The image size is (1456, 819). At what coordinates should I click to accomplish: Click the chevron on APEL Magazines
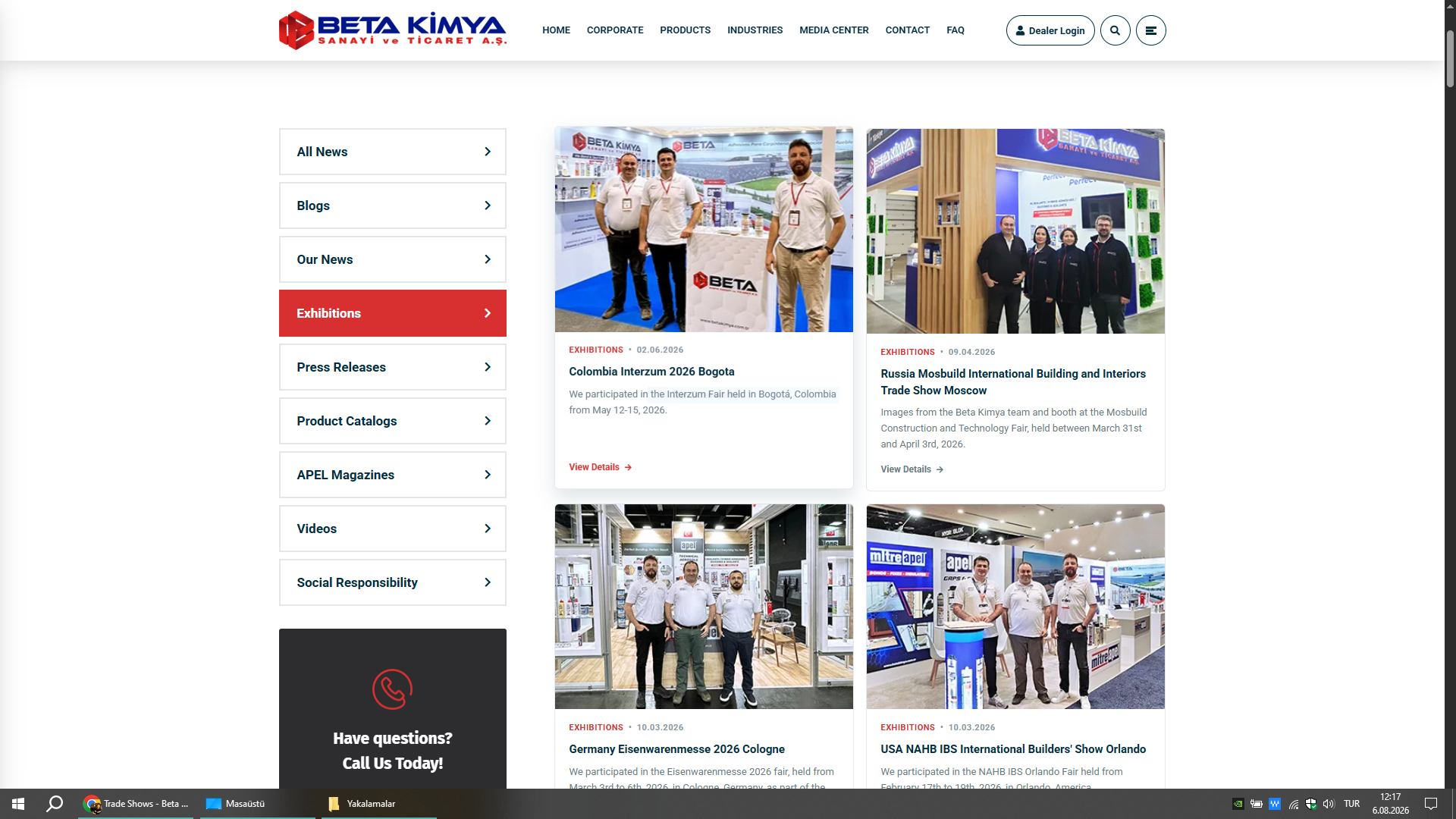(488, 475)
